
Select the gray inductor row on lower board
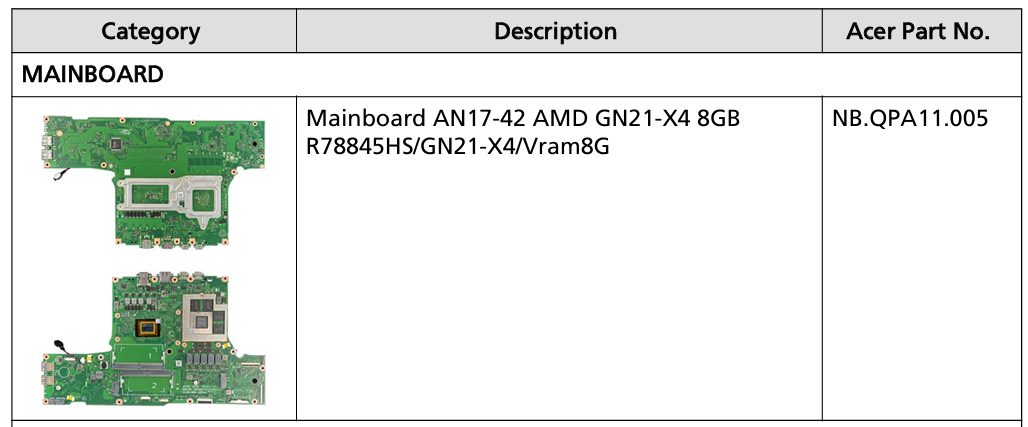pyautogui.click(x=204, y=358)
